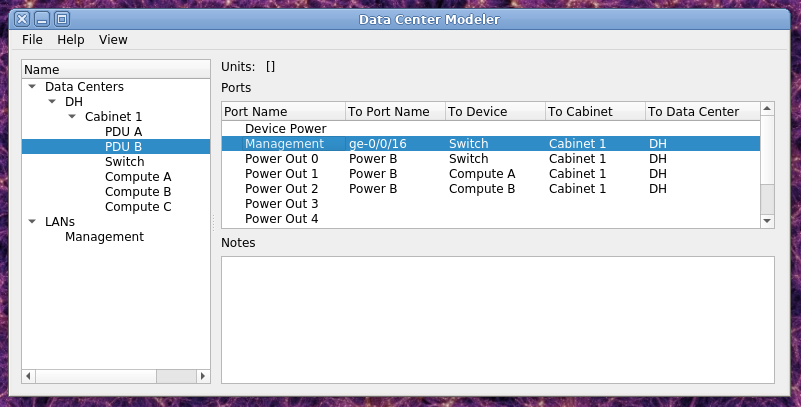Collapse the Data Centers tree node
Screen dimensions: 801x407
coord(32,87)
